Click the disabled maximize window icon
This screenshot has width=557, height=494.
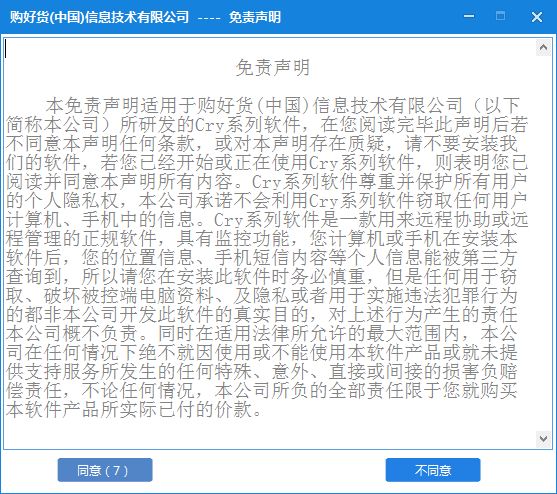[x=500, y=16]
